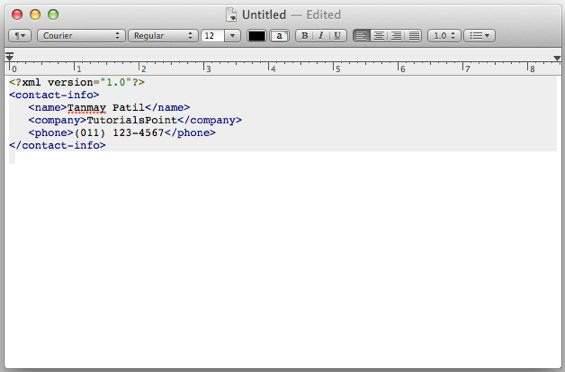Align text right
This screenshot has width=565, height=372.
click(396, 36)
